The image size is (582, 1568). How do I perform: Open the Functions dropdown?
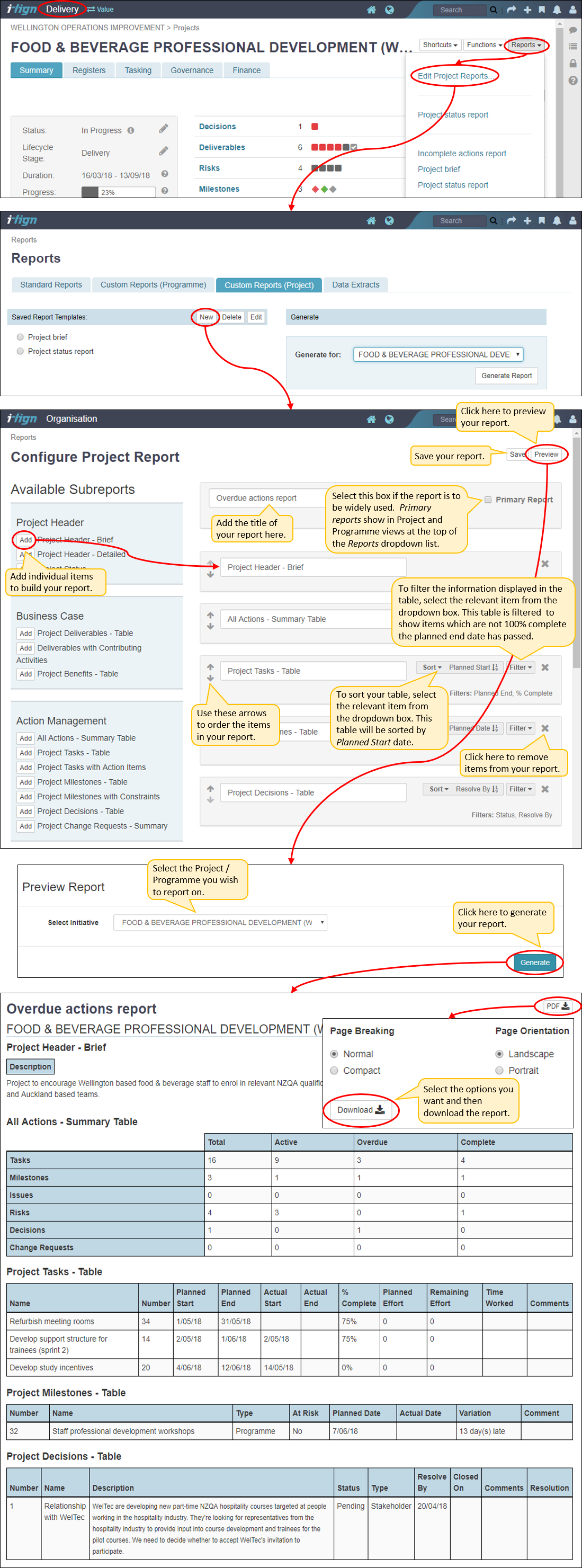point(484,45)
